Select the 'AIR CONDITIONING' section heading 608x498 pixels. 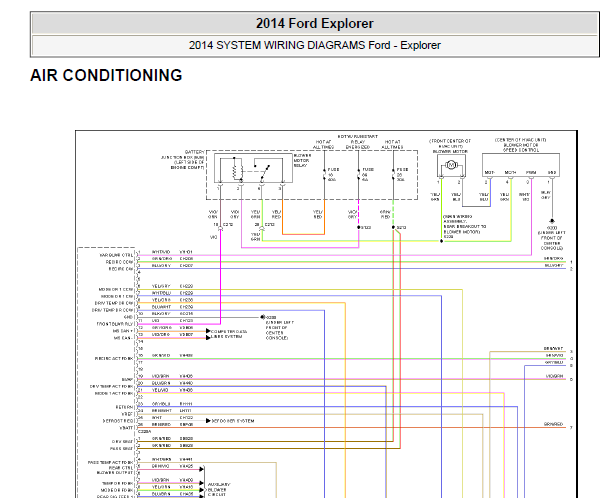(106, 75)
